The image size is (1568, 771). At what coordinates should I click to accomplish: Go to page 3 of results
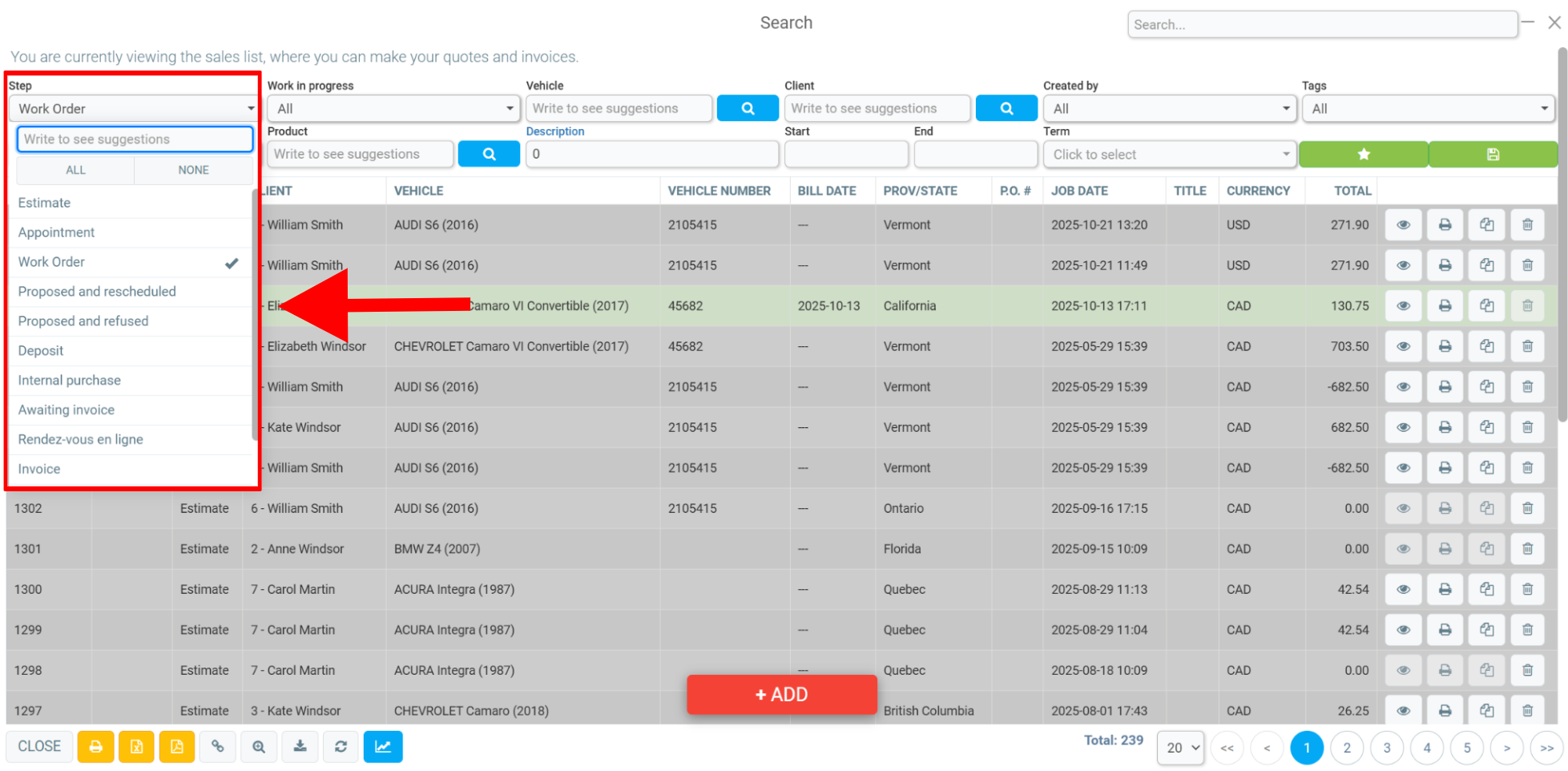pyautogui.click(x=1386, y=748)
